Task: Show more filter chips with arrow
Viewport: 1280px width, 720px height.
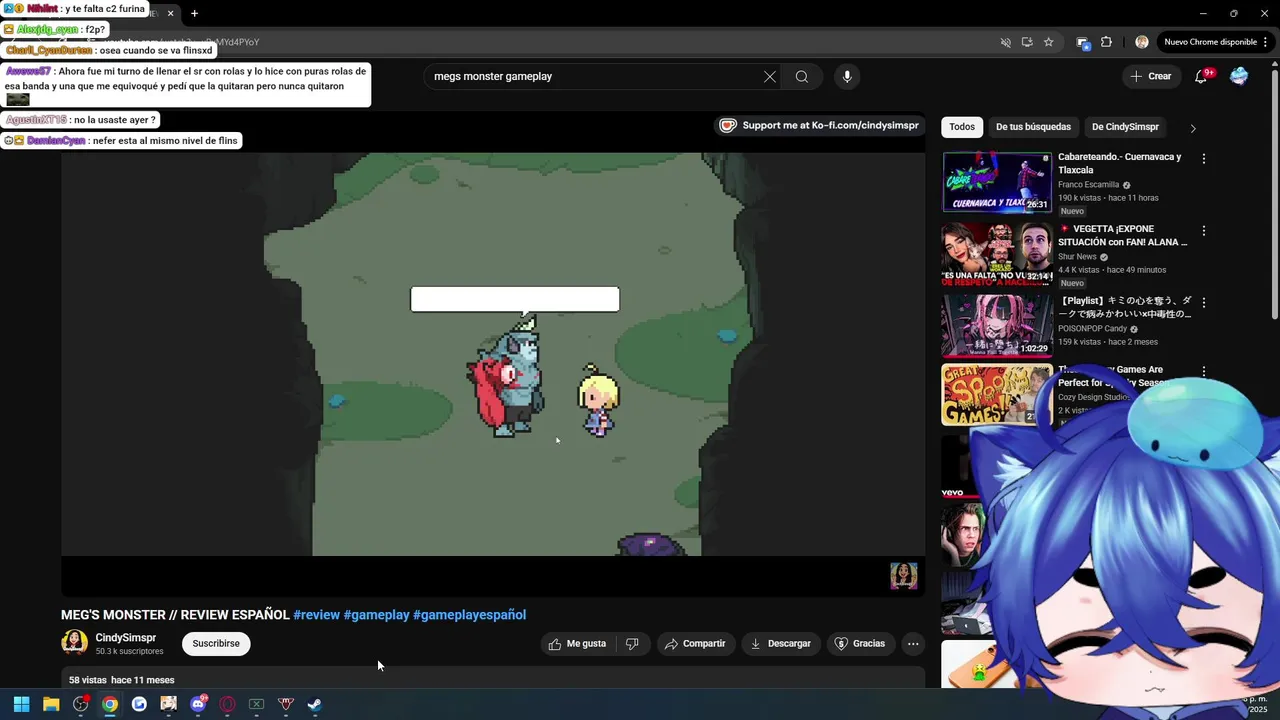Action: [1192, 128]
